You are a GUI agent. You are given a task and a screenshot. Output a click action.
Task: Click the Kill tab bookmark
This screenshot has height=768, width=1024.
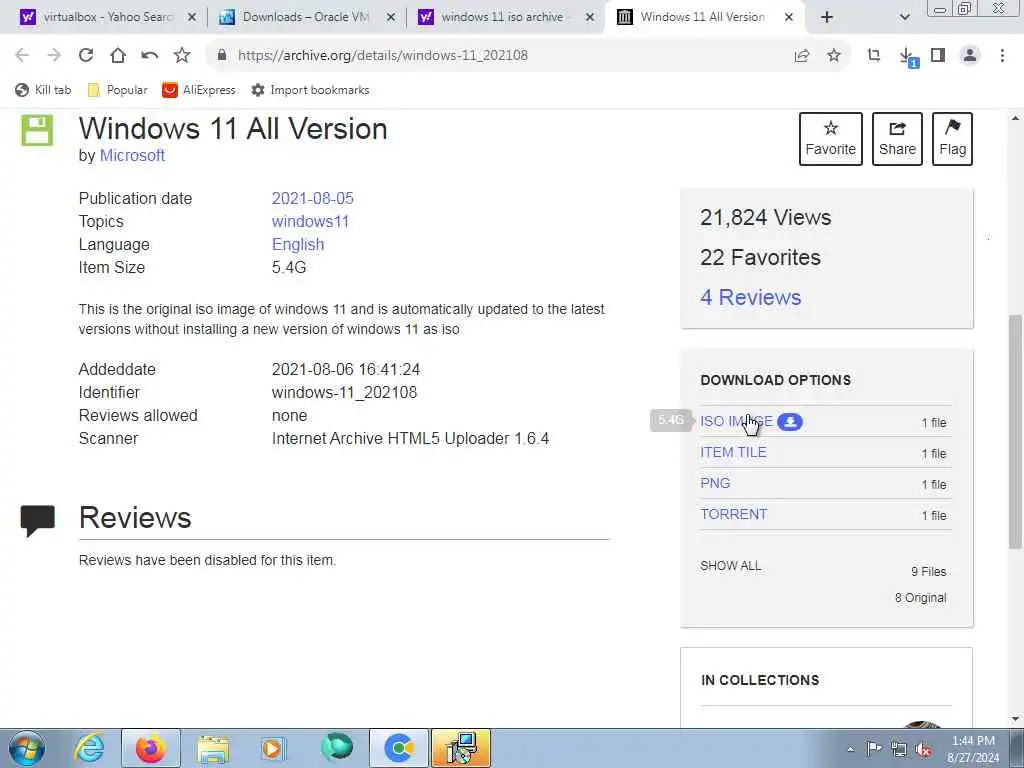pyautogui.click(x=43, y=90)
